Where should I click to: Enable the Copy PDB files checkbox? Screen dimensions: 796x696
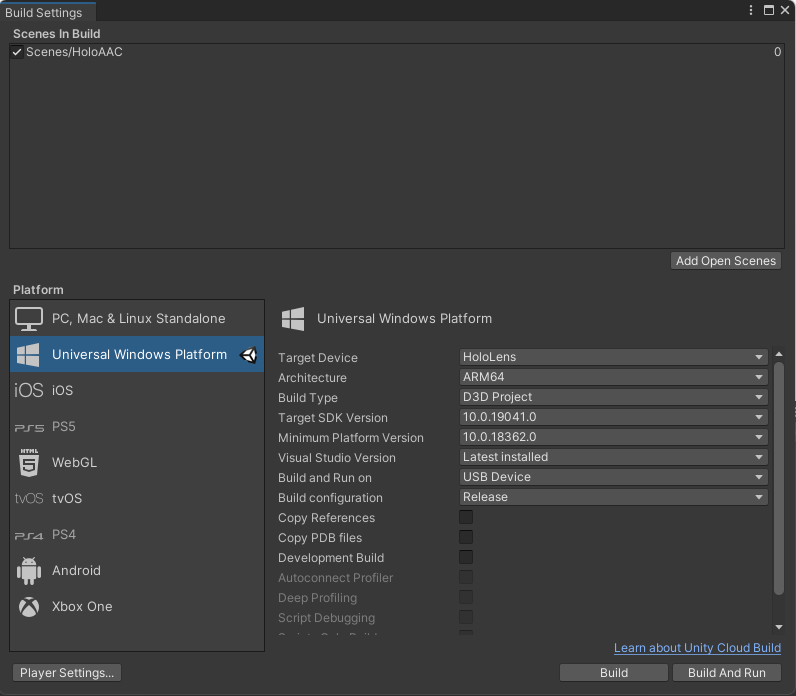466,537
